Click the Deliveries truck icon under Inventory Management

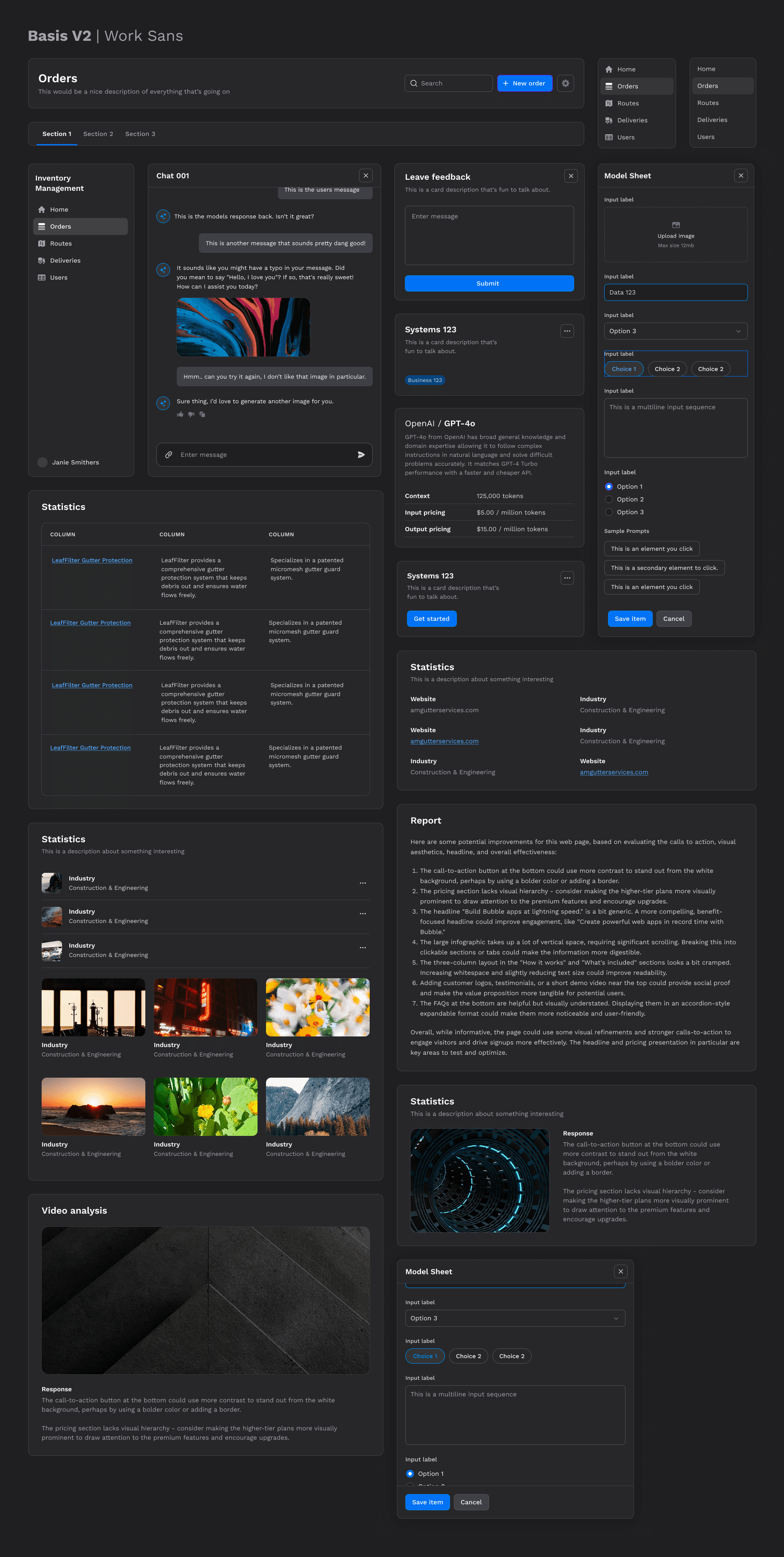coord(42,260)
